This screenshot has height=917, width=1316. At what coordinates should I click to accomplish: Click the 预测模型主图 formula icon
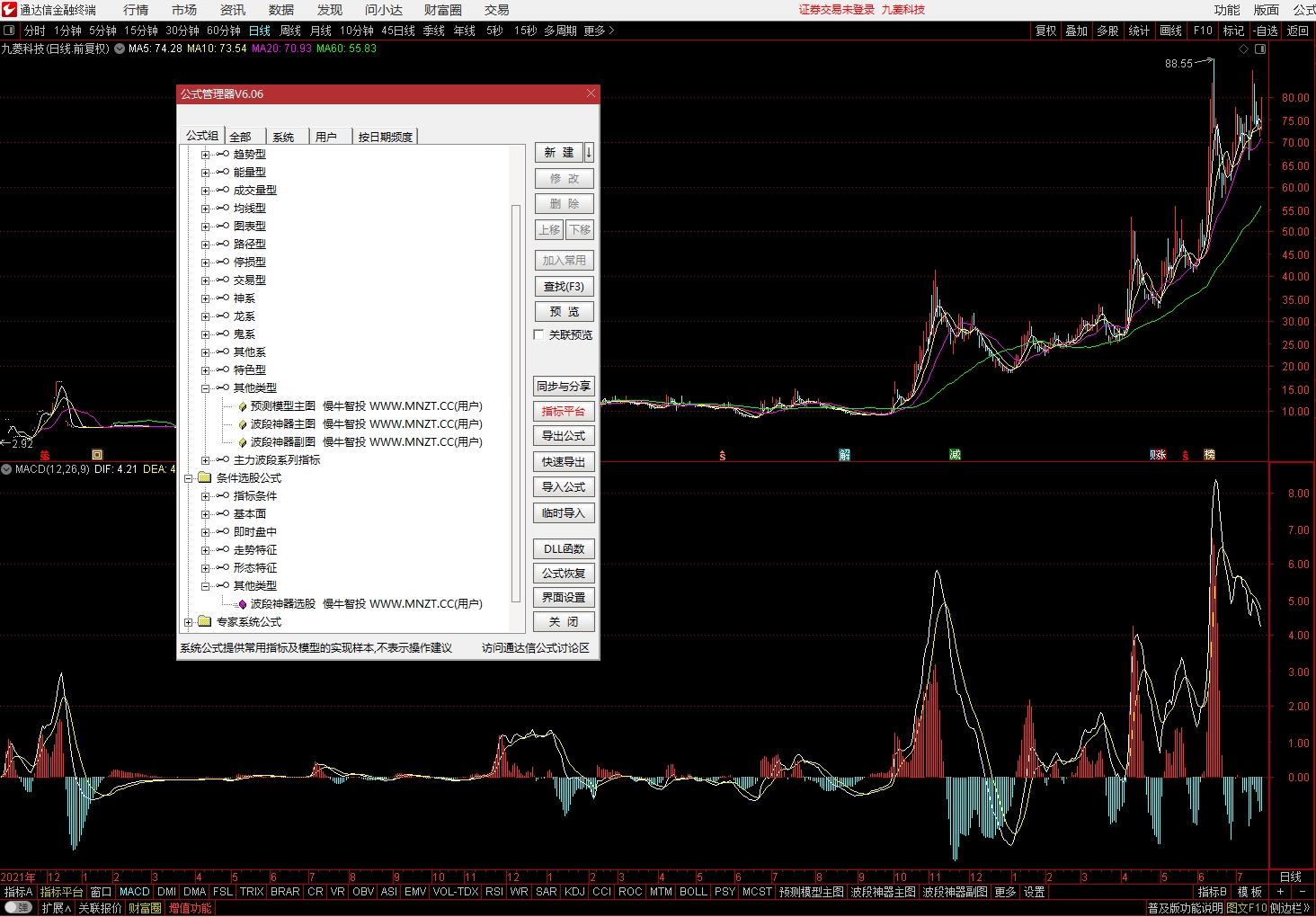click(243, 406)
